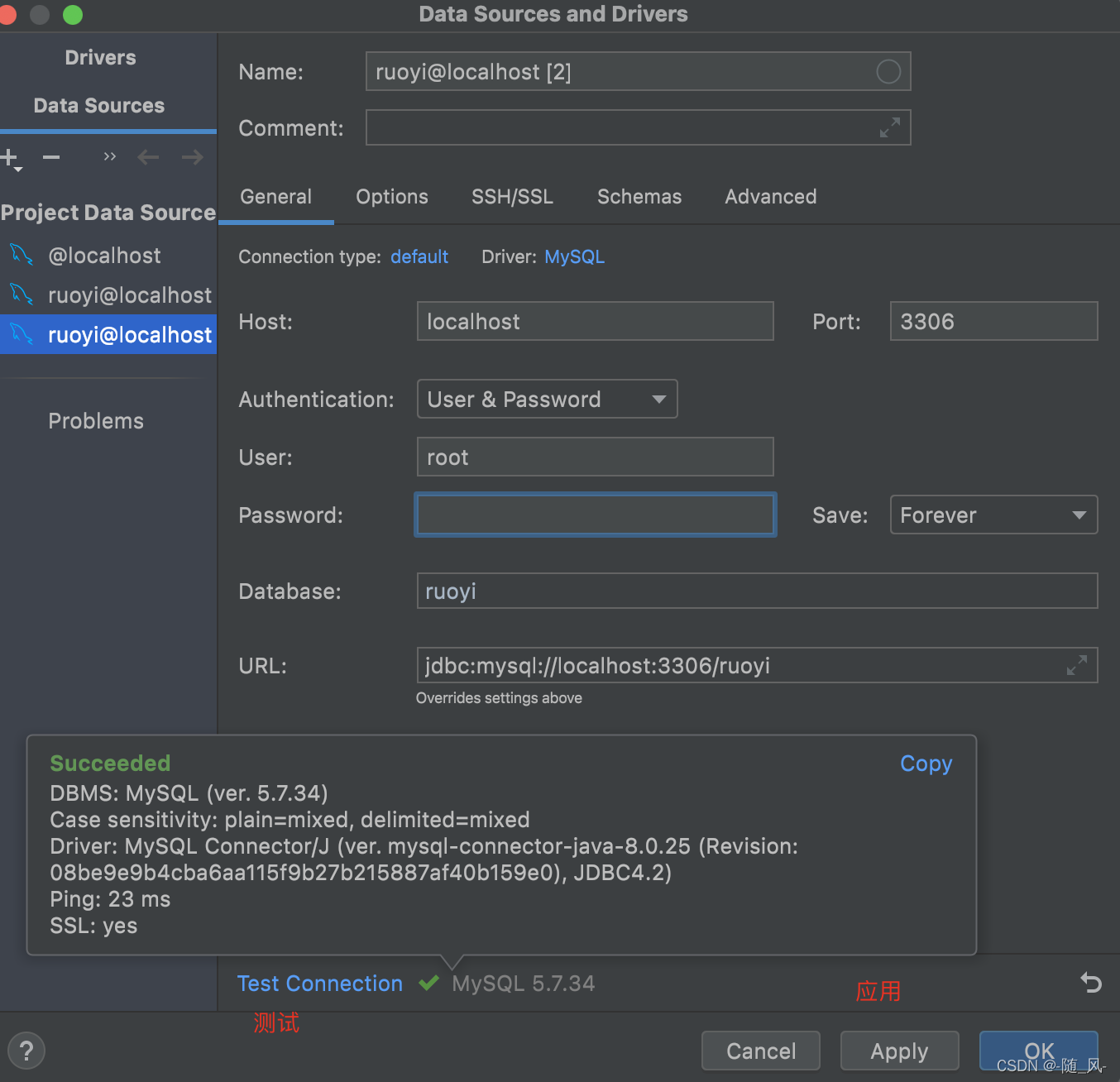Screen dimensions: 1120x1082
Task: Click the Project Data Source header
Action: click(108, 213)
